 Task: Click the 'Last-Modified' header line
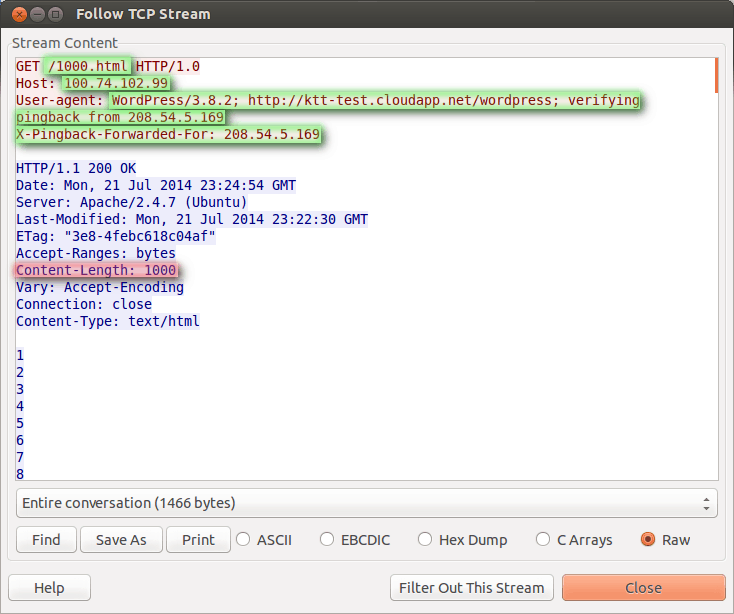pyautogui.click(x=192, y=219)
